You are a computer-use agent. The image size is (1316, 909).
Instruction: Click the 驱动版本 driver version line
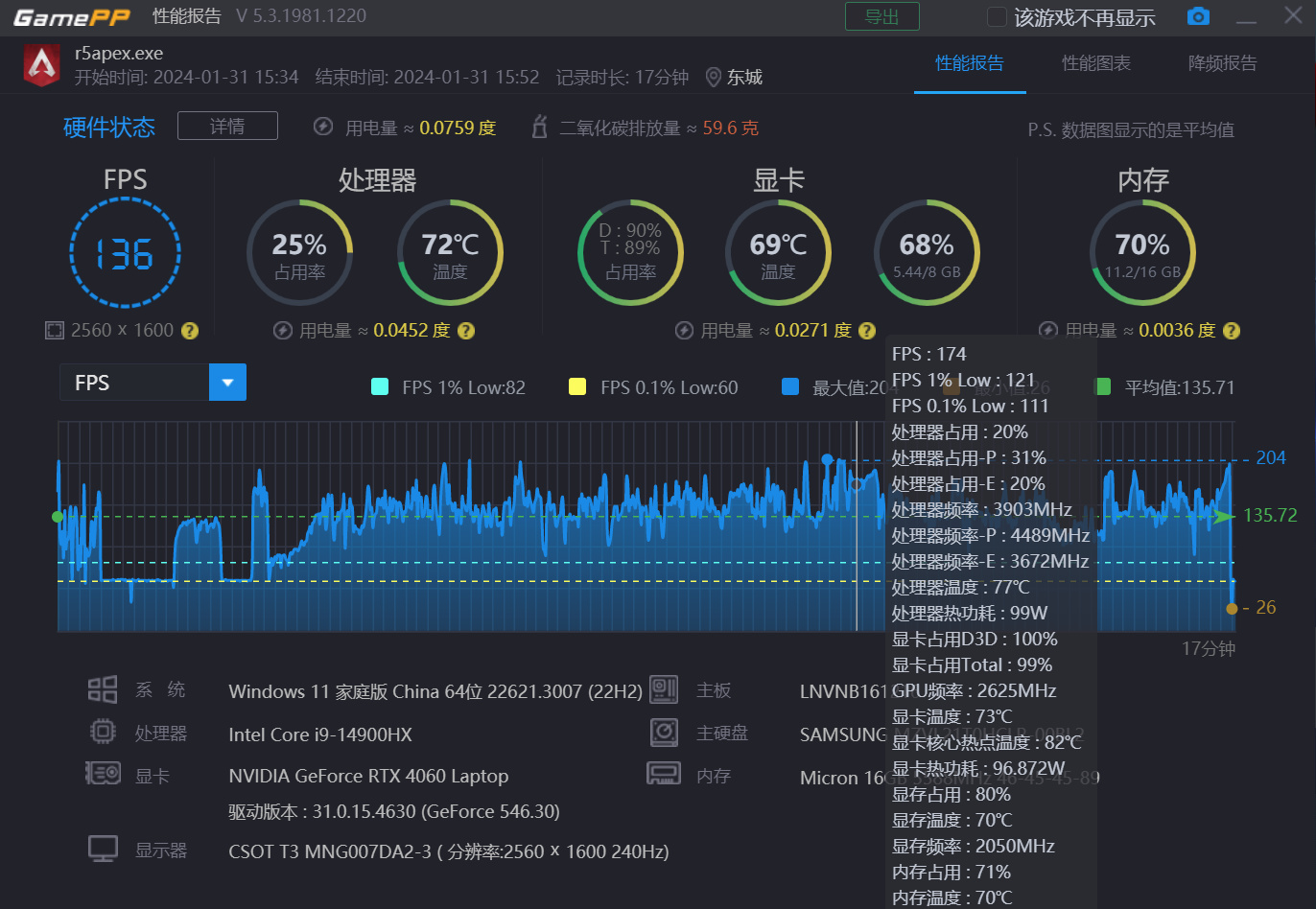click(x=394, y=811)
